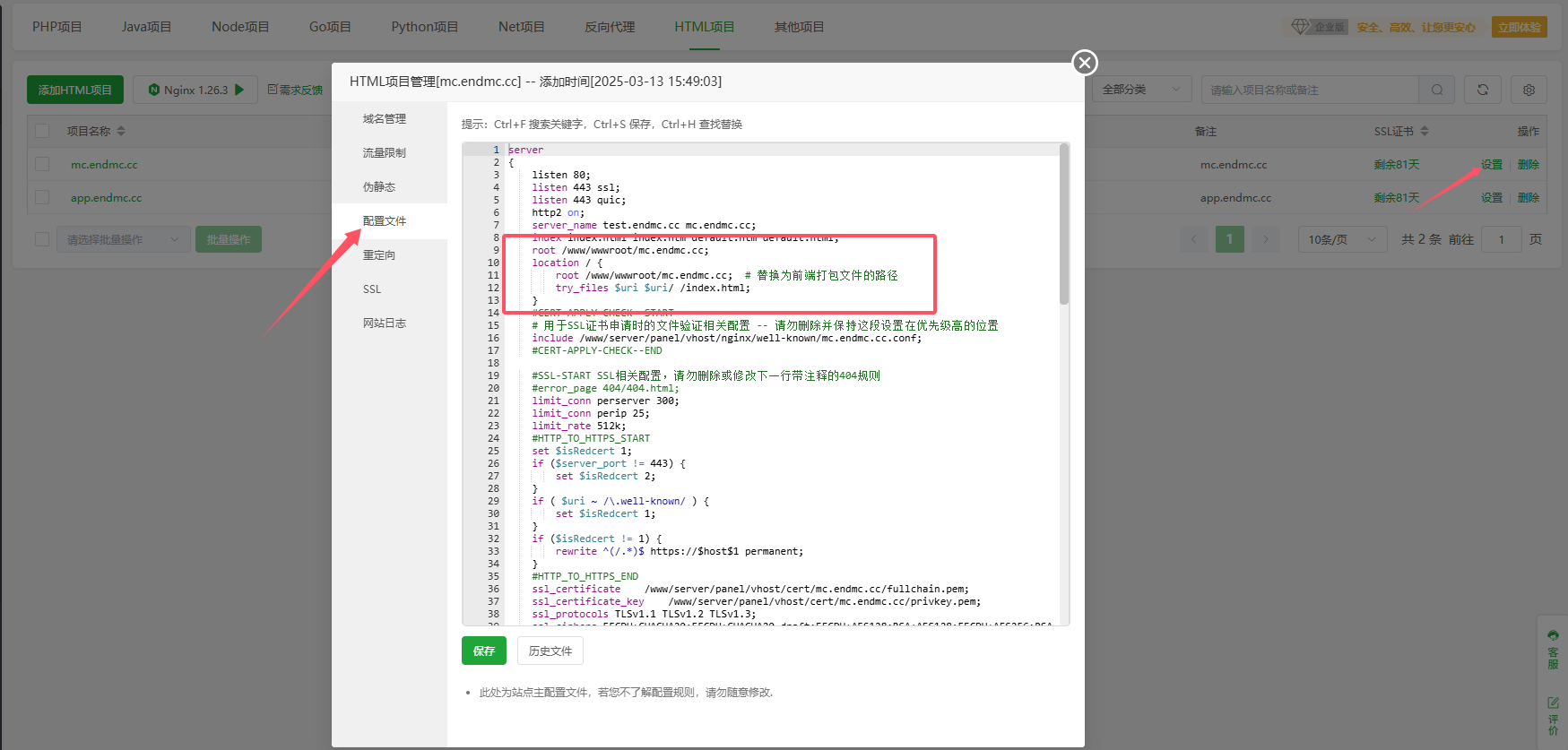Click the refresh list icon
Viewport: 1568px width, 750px height.
coord(1483,90)
